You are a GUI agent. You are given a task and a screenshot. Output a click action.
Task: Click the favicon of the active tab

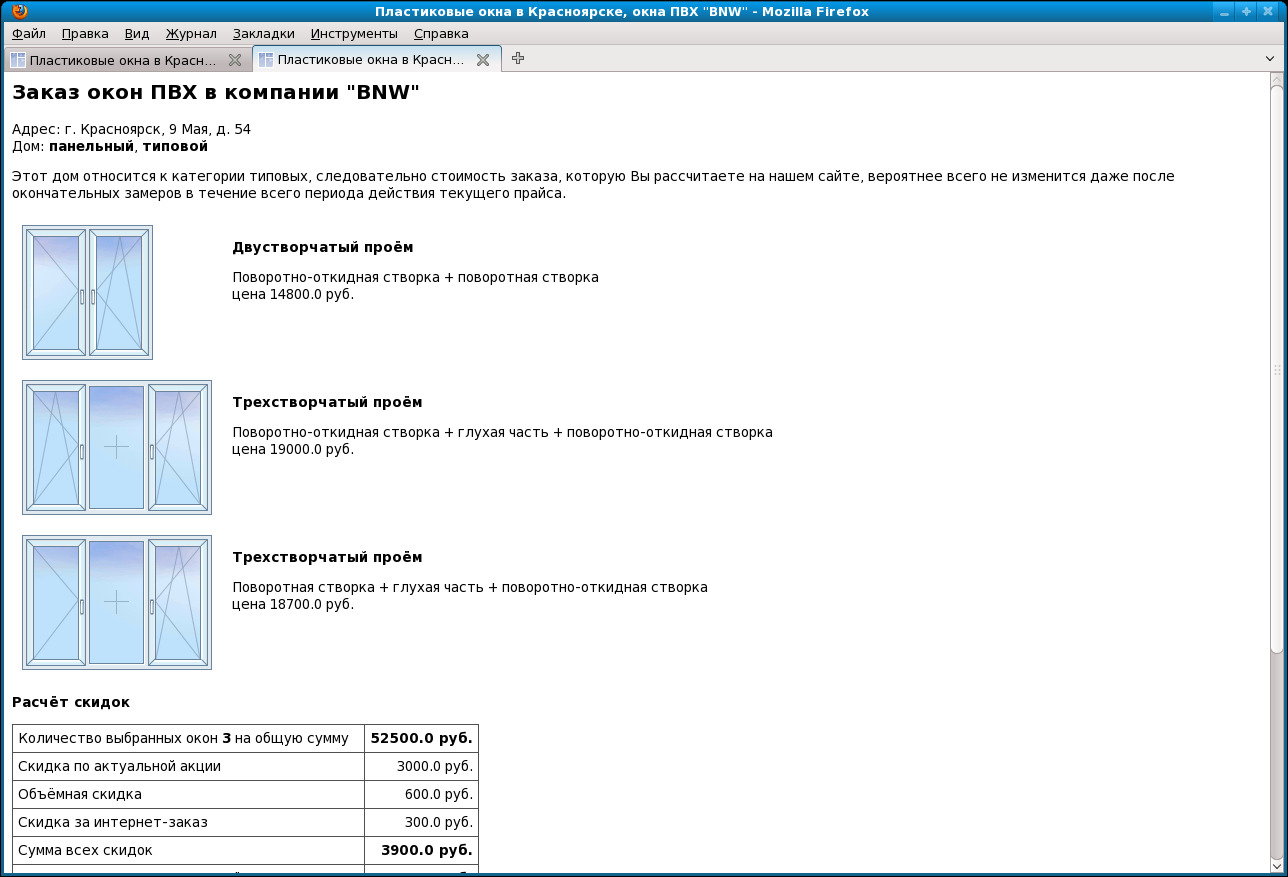pos(266,60)
